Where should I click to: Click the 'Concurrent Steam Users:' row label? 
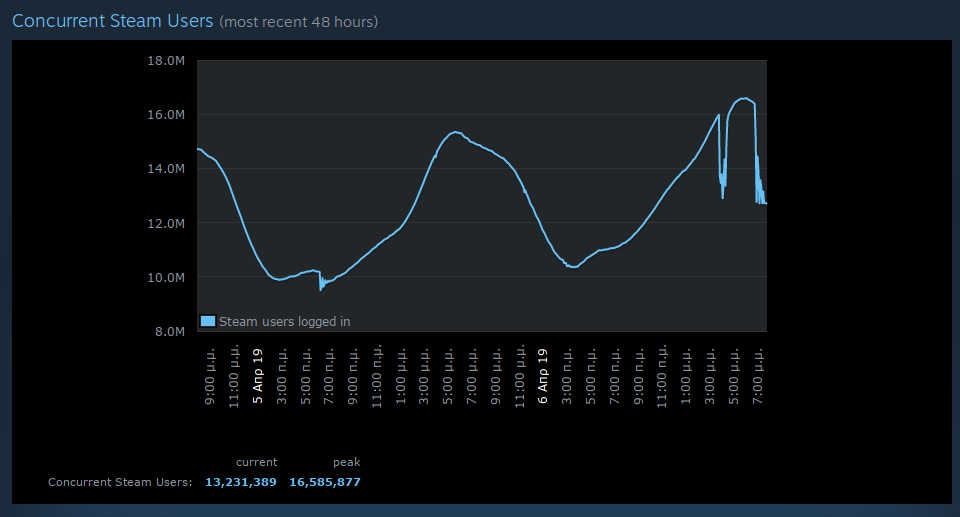[x=120, y=482]
